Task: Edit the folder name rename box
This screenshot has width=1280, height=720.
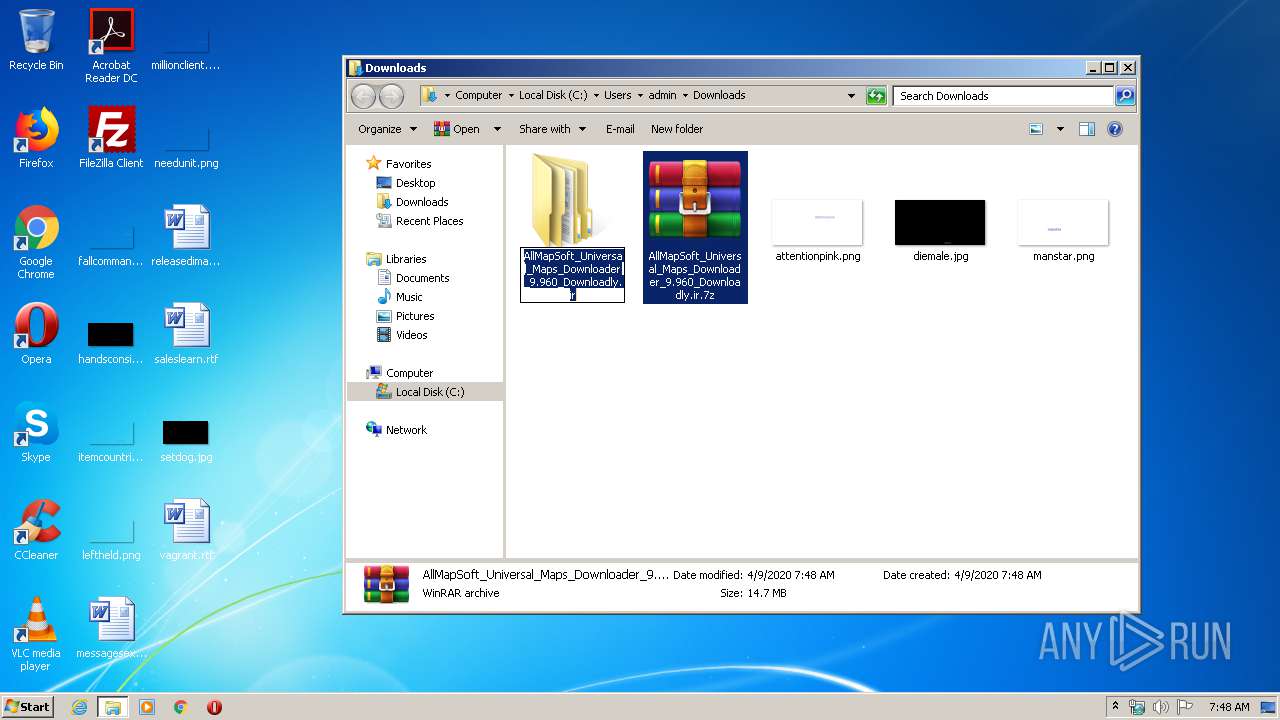Action: click(573, 275)
